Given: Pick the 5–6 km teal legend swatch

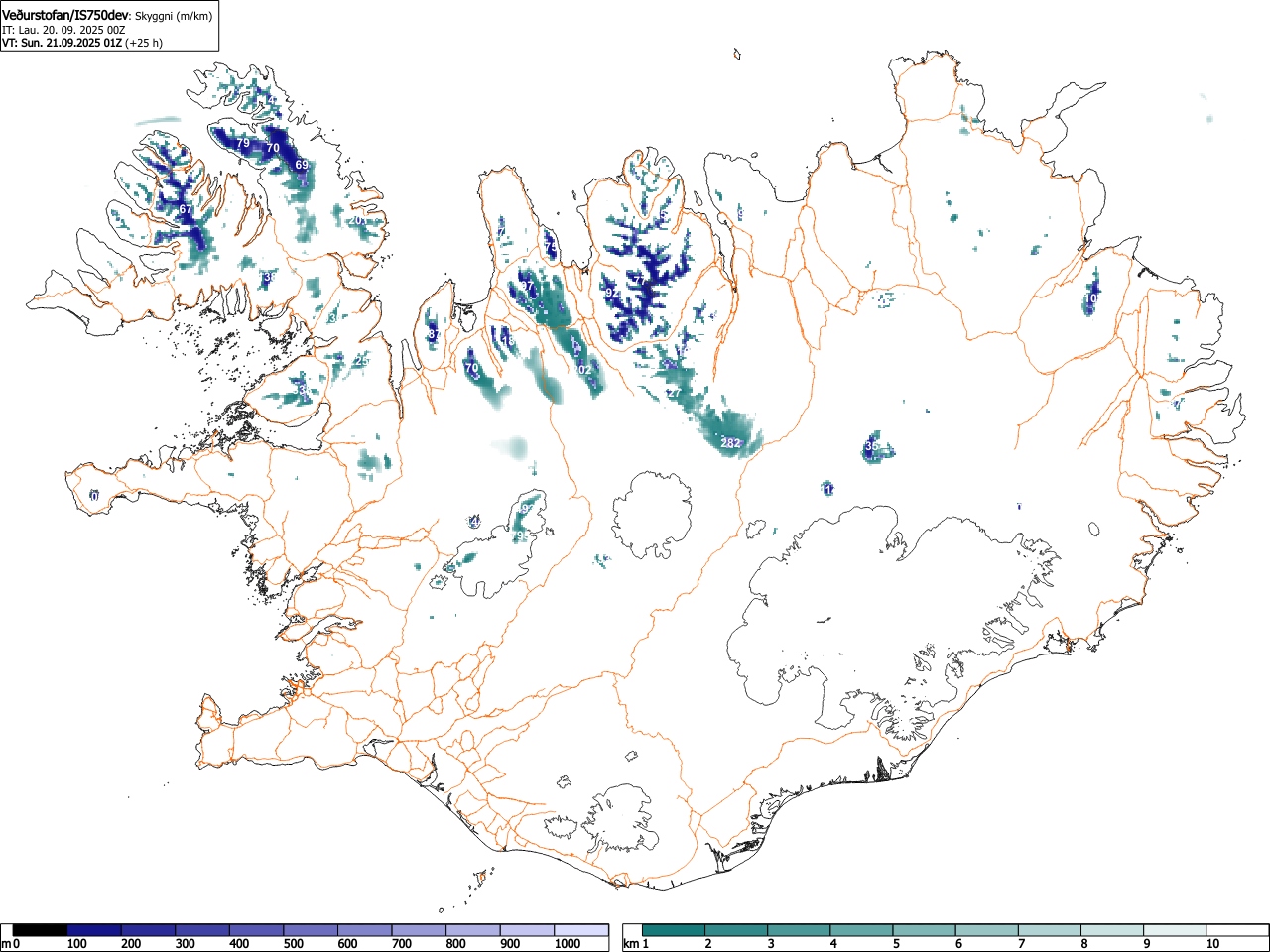Looking at the screenshot, I should click(x=924, y=930).
